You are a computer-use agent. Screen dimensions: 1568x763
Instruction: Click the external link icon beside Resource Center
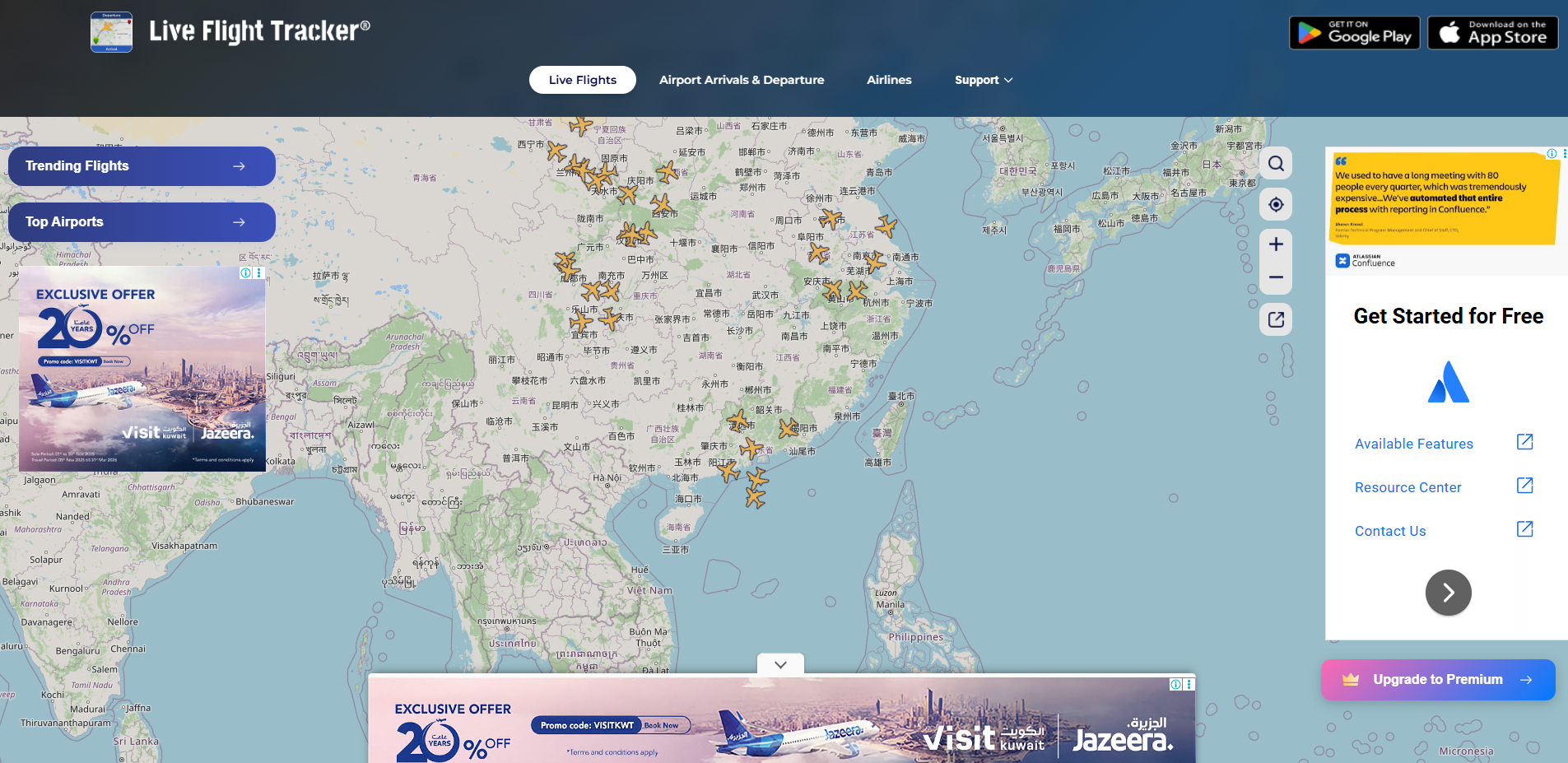pos(1524,486)
